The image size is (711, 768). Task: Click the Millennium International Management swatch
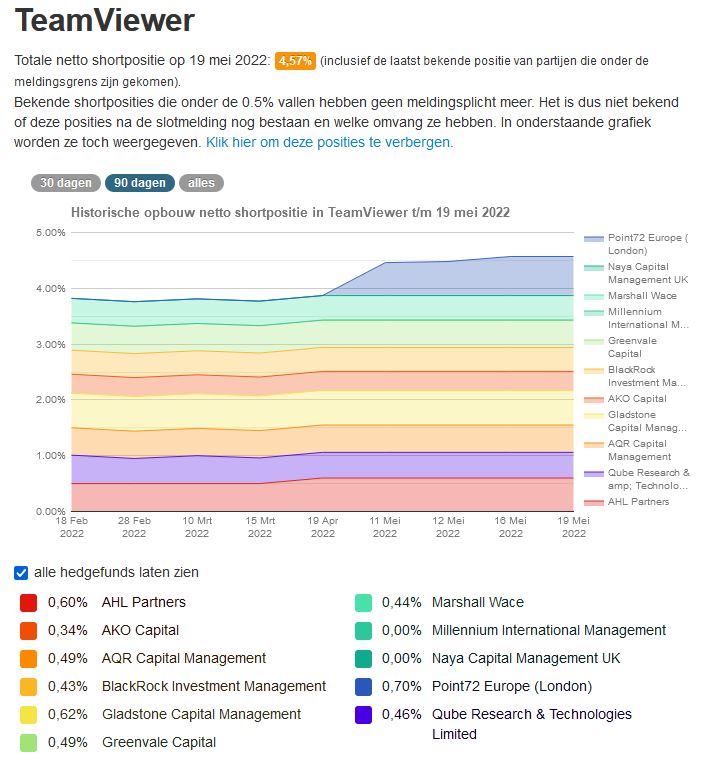click(x=363, y=631)
